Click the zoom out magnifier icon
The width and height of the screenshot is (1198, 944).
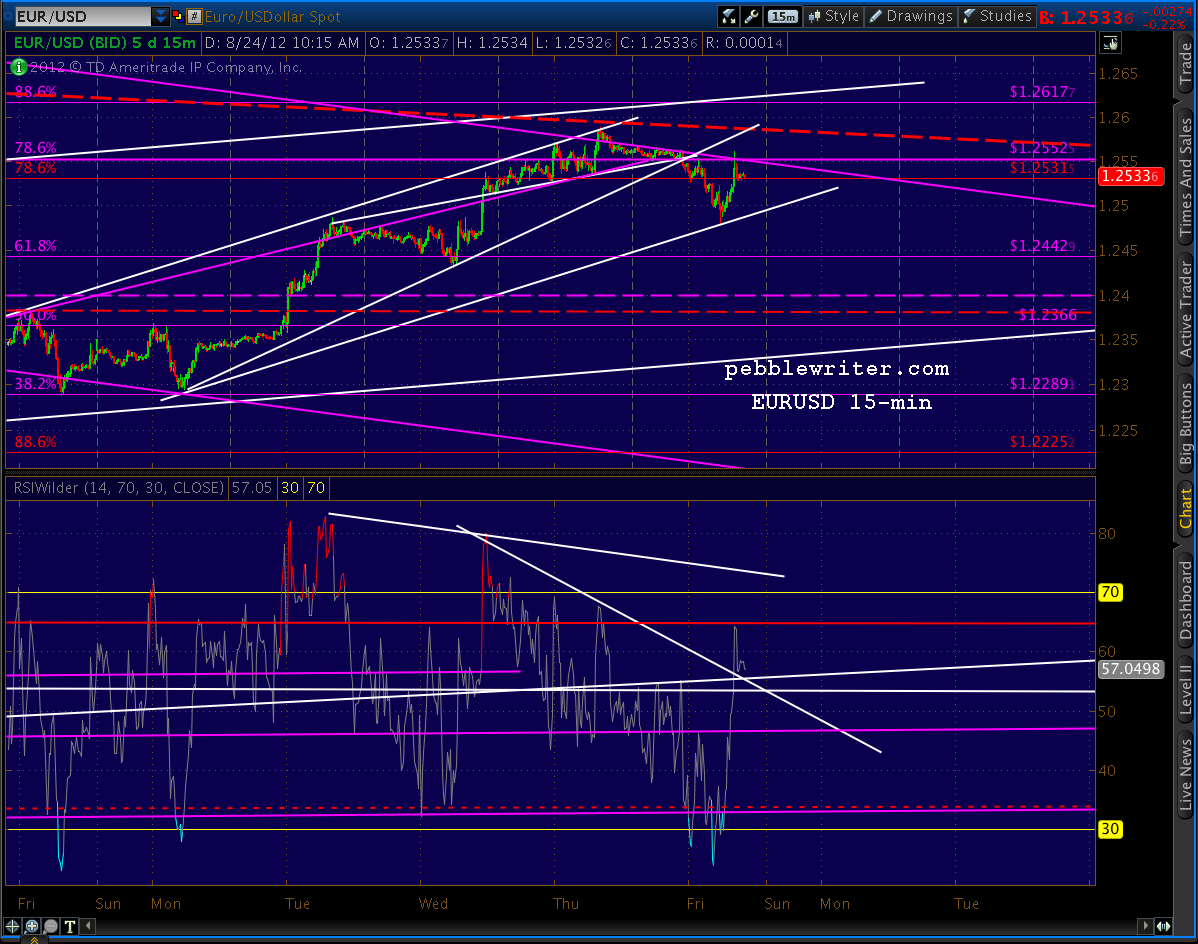point(50,926)
